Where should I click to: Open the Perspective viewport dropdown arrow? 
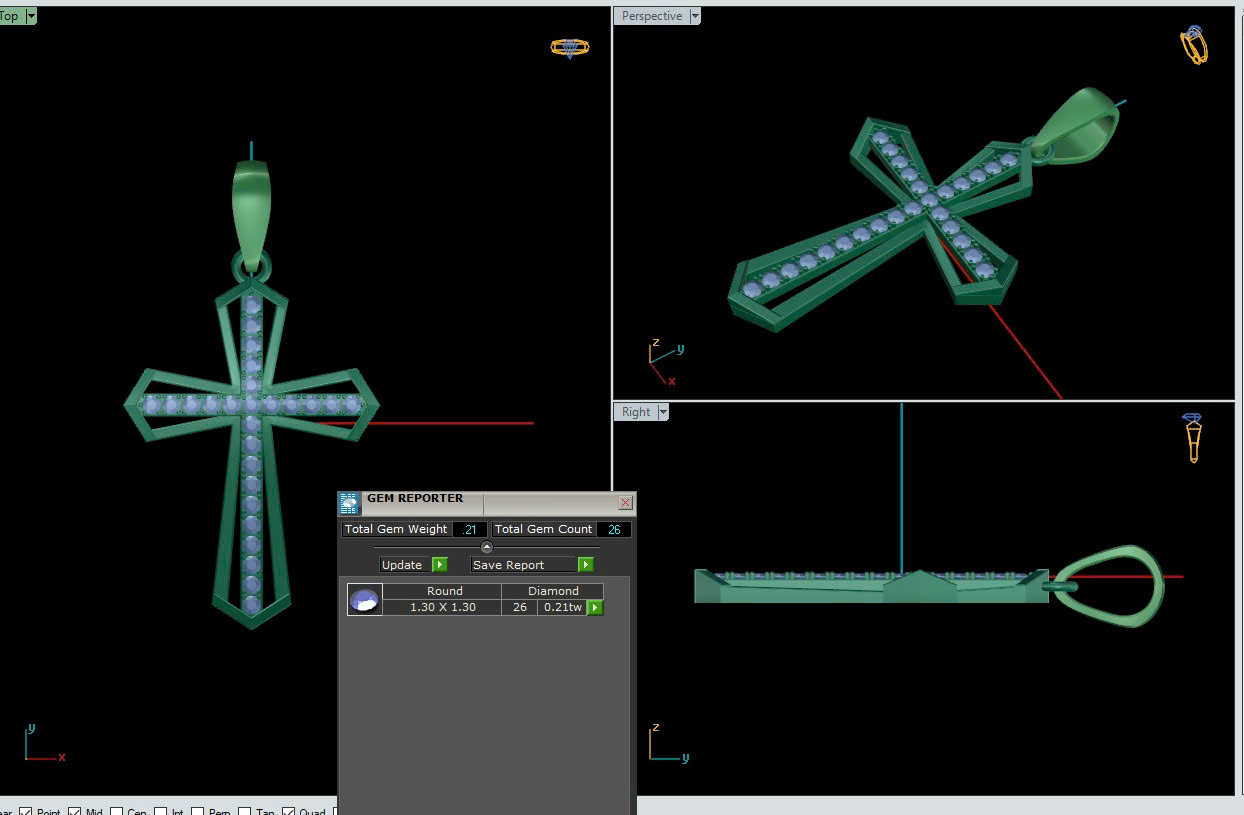pyautogui.click(x=695, y=16)
